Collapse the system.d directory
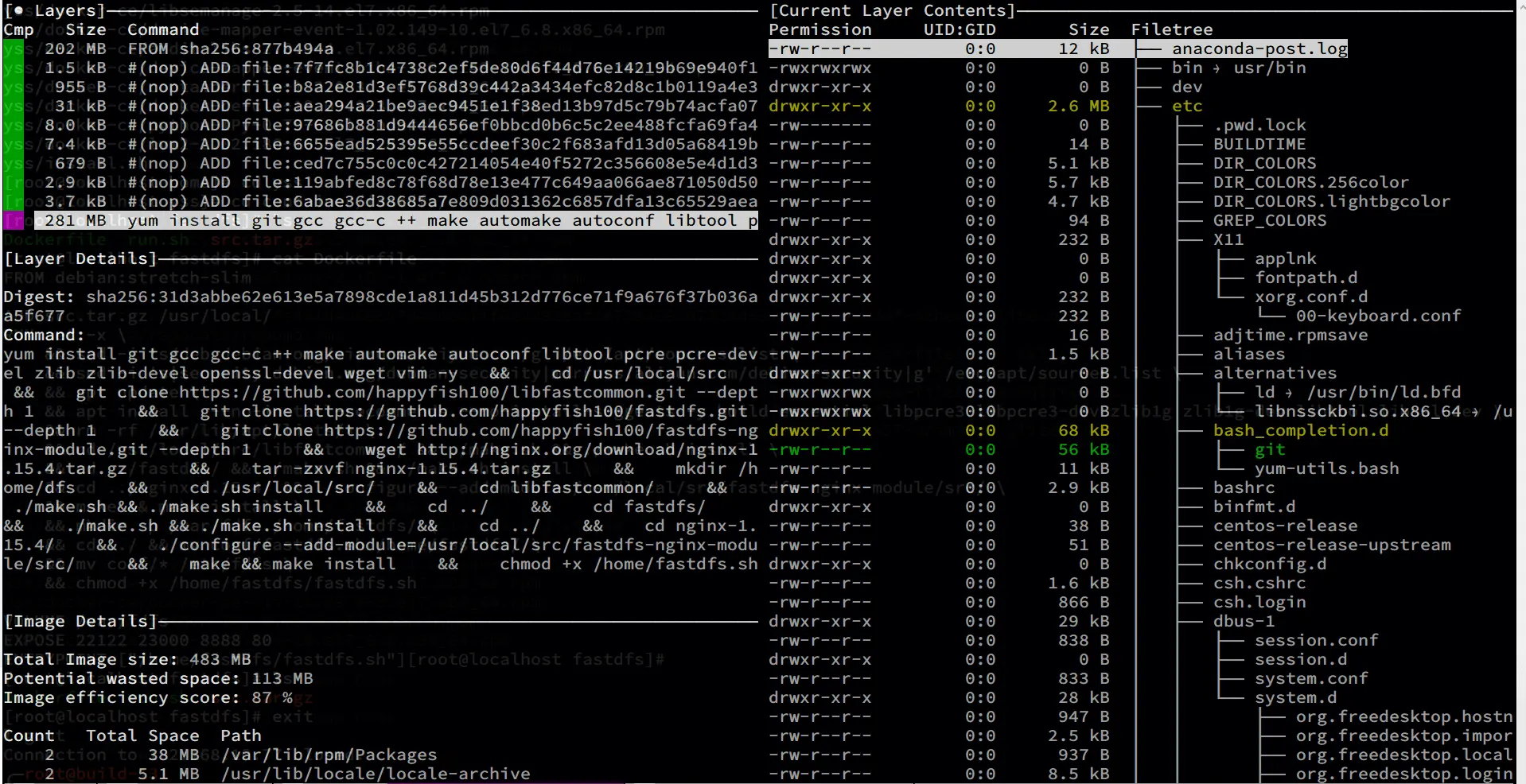Viewport: 1526px width, 784px height. tap(1296, 697)
